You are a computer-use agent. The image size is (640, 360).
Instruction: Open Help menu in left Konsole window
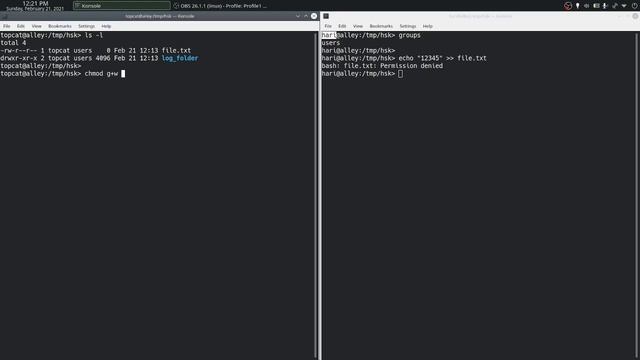tap(106, 26)
